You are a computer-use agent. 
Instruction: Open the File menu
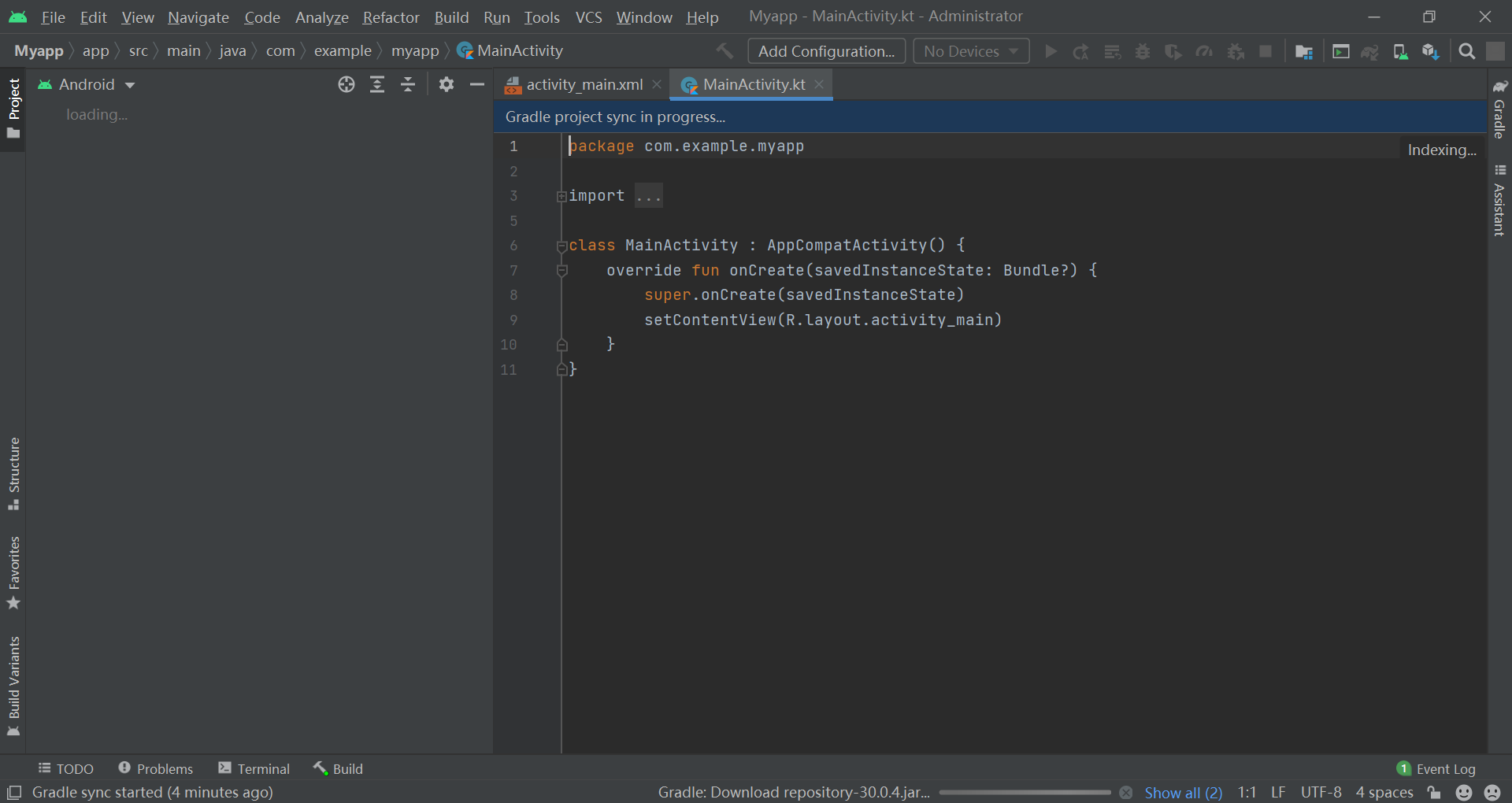[53, 17]
